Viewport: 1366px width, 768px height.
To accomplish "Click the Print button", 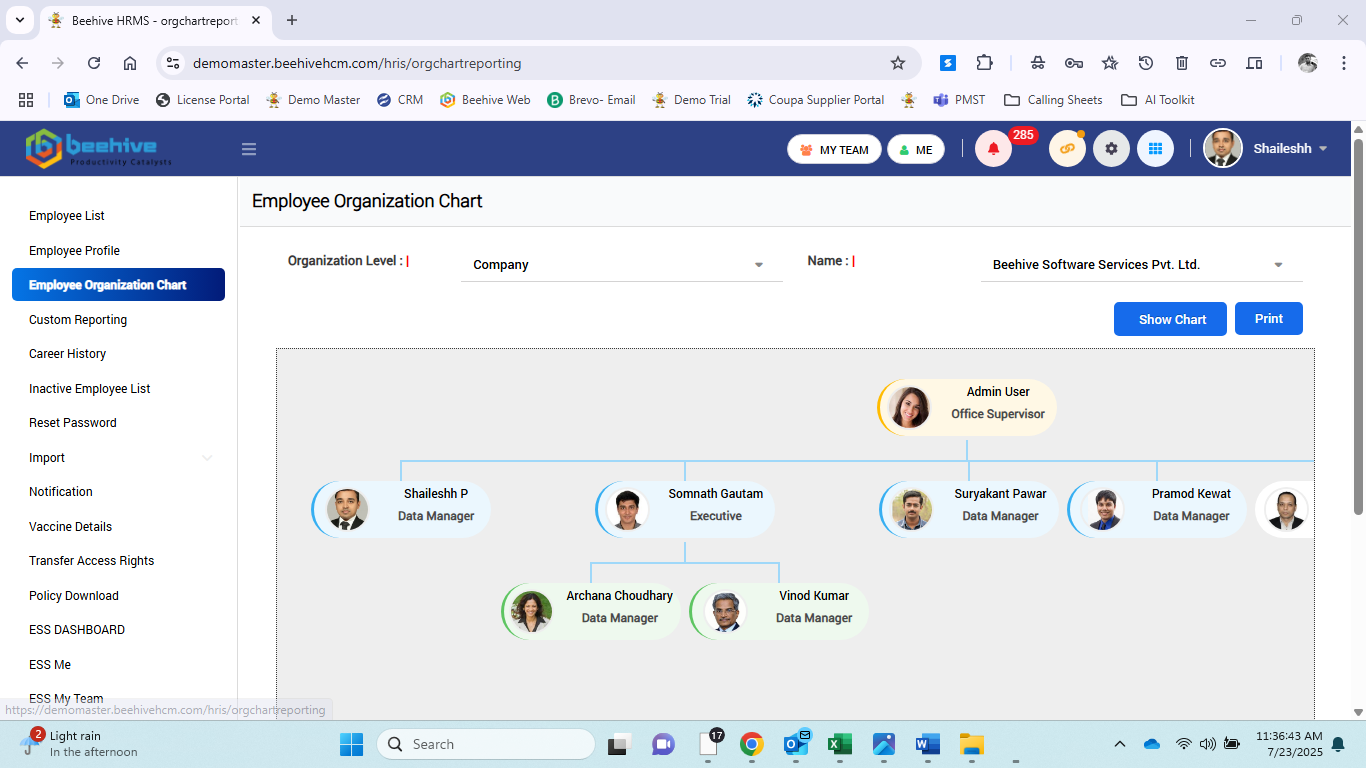I will click(x=1268, y=318).
